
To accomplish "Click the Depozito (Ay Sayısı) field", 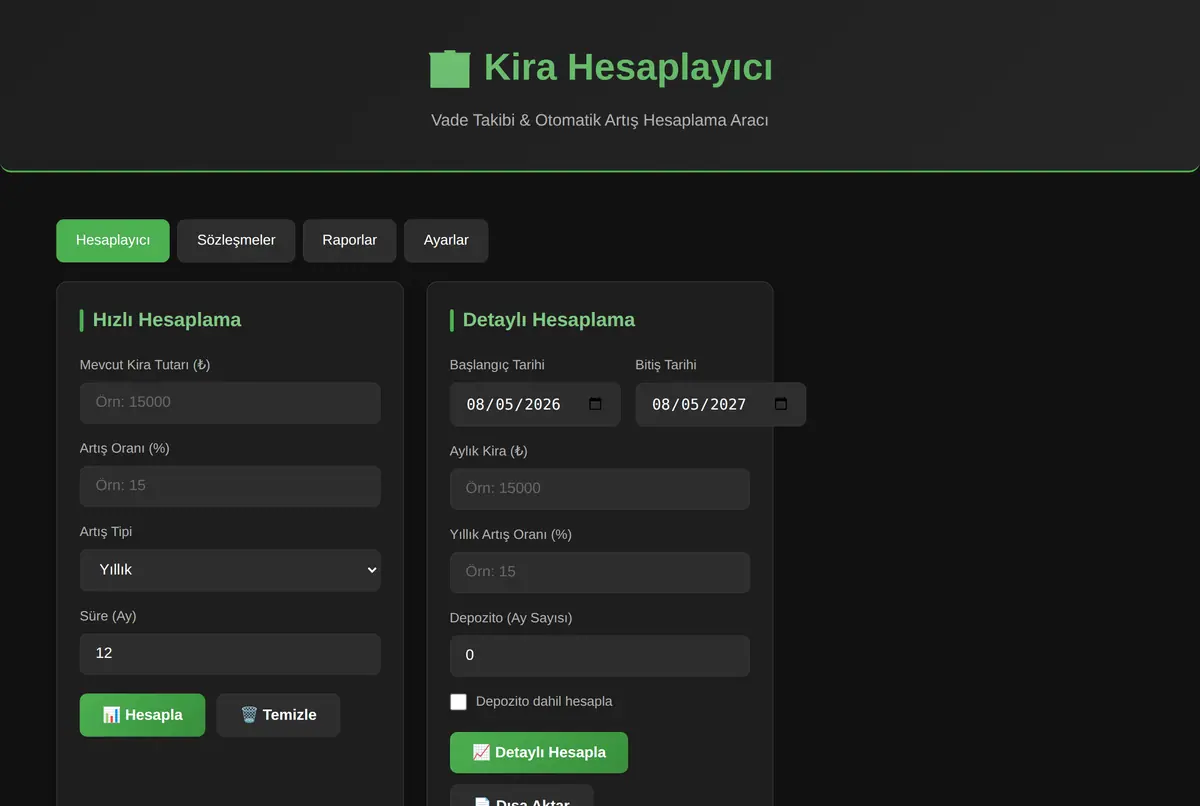I will 600,656.
